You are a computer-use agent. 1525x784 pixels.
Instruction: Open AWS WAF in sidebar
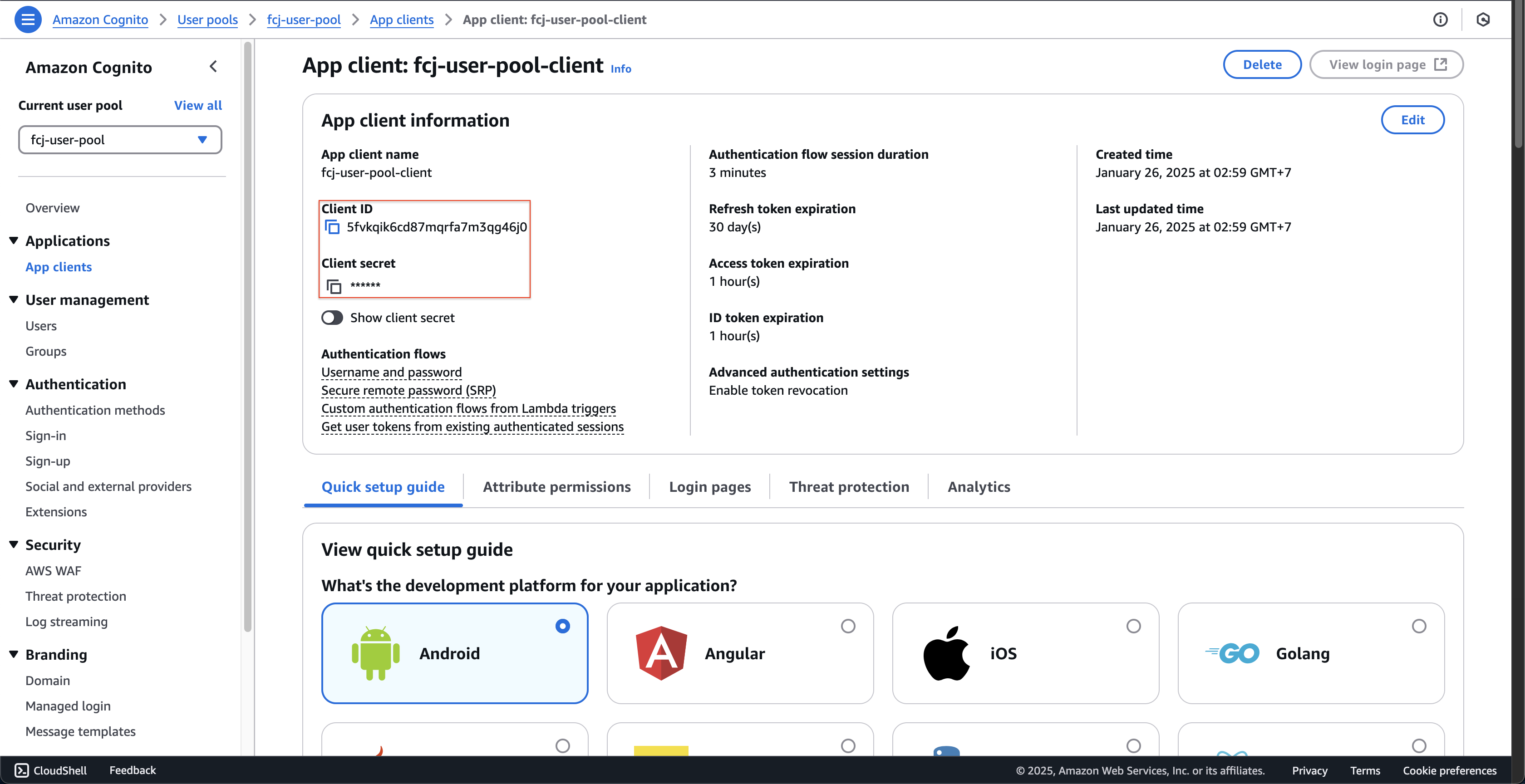tap(53, 571)
